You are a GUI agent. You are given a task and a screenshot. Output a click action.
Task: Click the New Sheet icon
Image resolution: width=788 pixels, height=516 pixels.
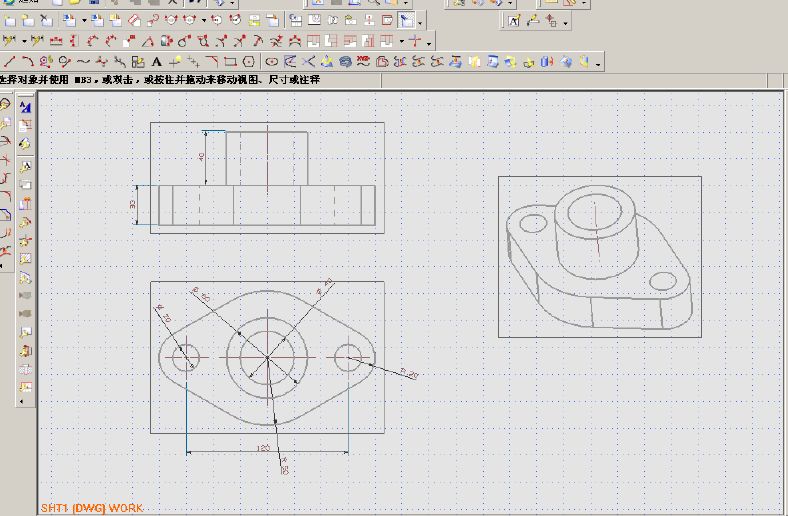[10, 21]
